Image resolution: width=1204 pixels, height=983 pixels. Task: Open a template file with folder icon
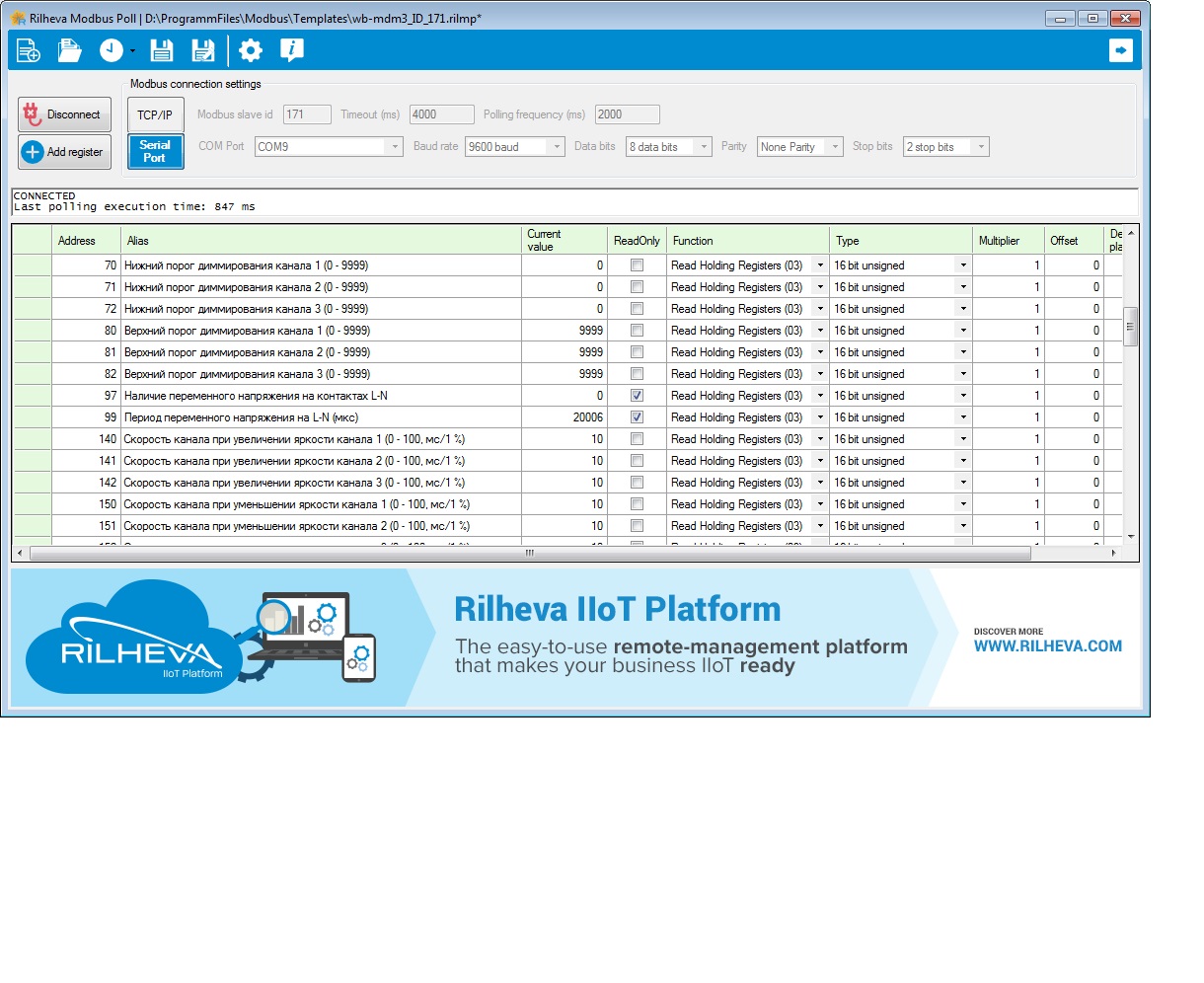(69, 50)
